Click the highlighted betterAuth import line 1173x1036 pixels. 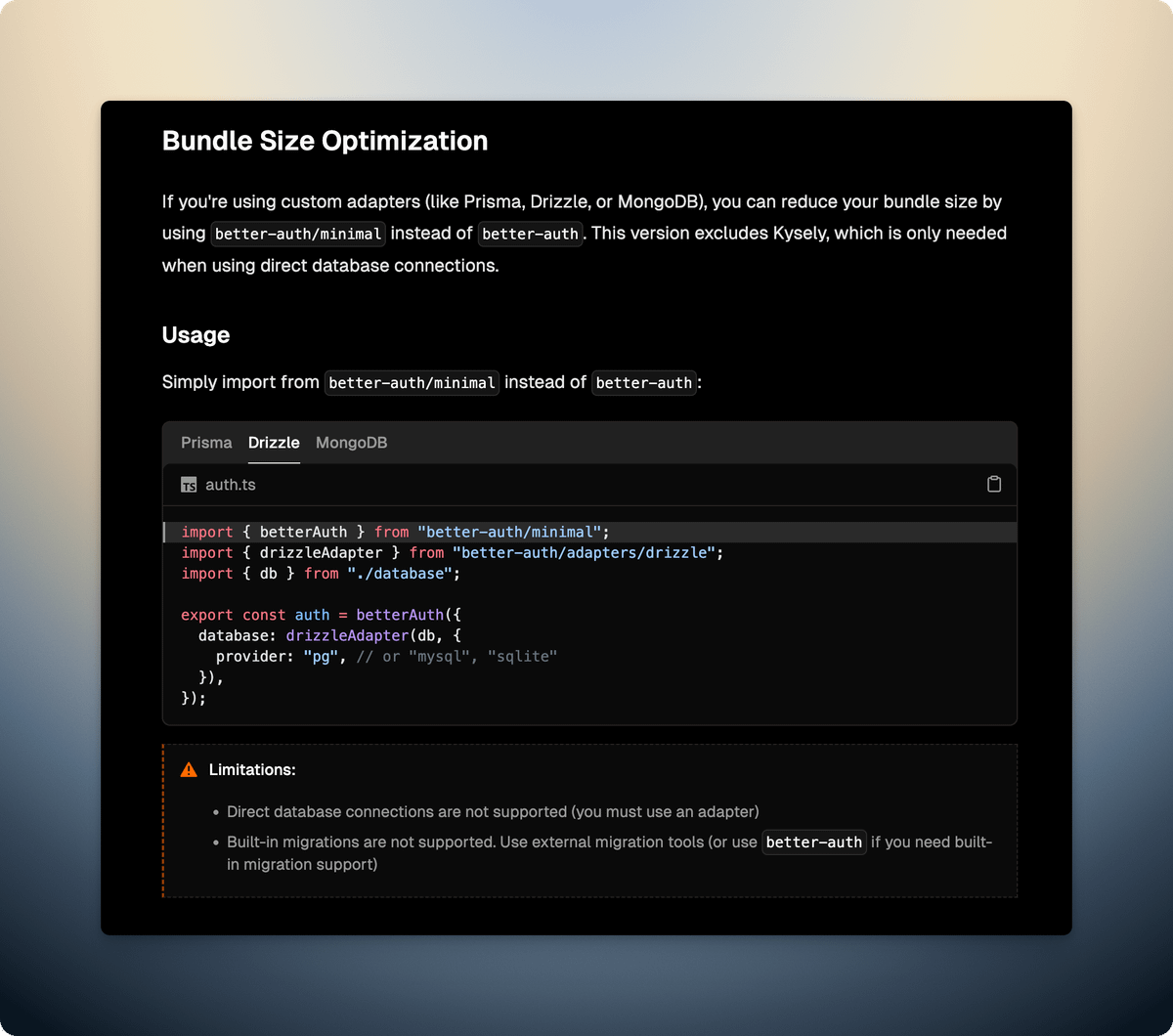(395, 533)
